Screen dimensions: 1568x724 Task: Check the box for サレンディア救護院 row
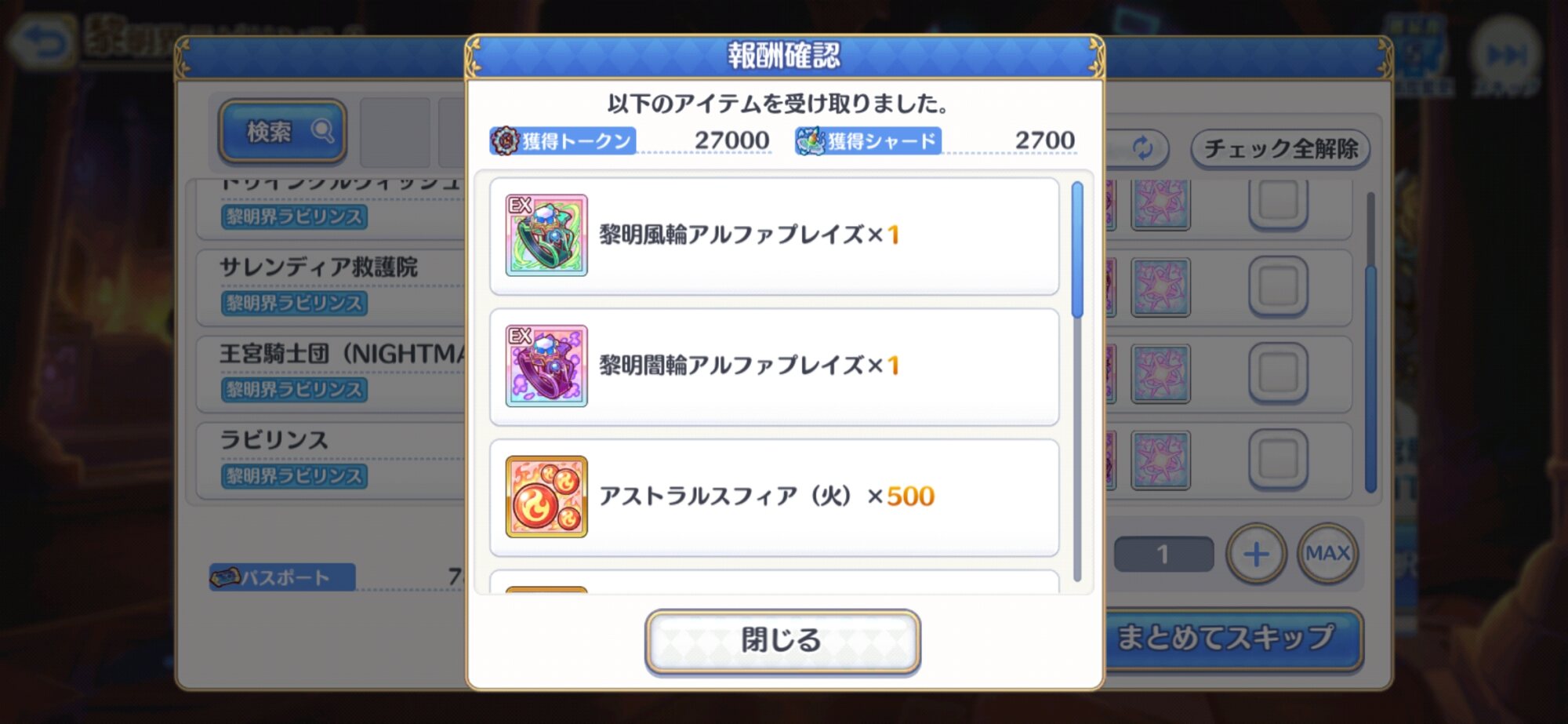tap(1278, 287)
